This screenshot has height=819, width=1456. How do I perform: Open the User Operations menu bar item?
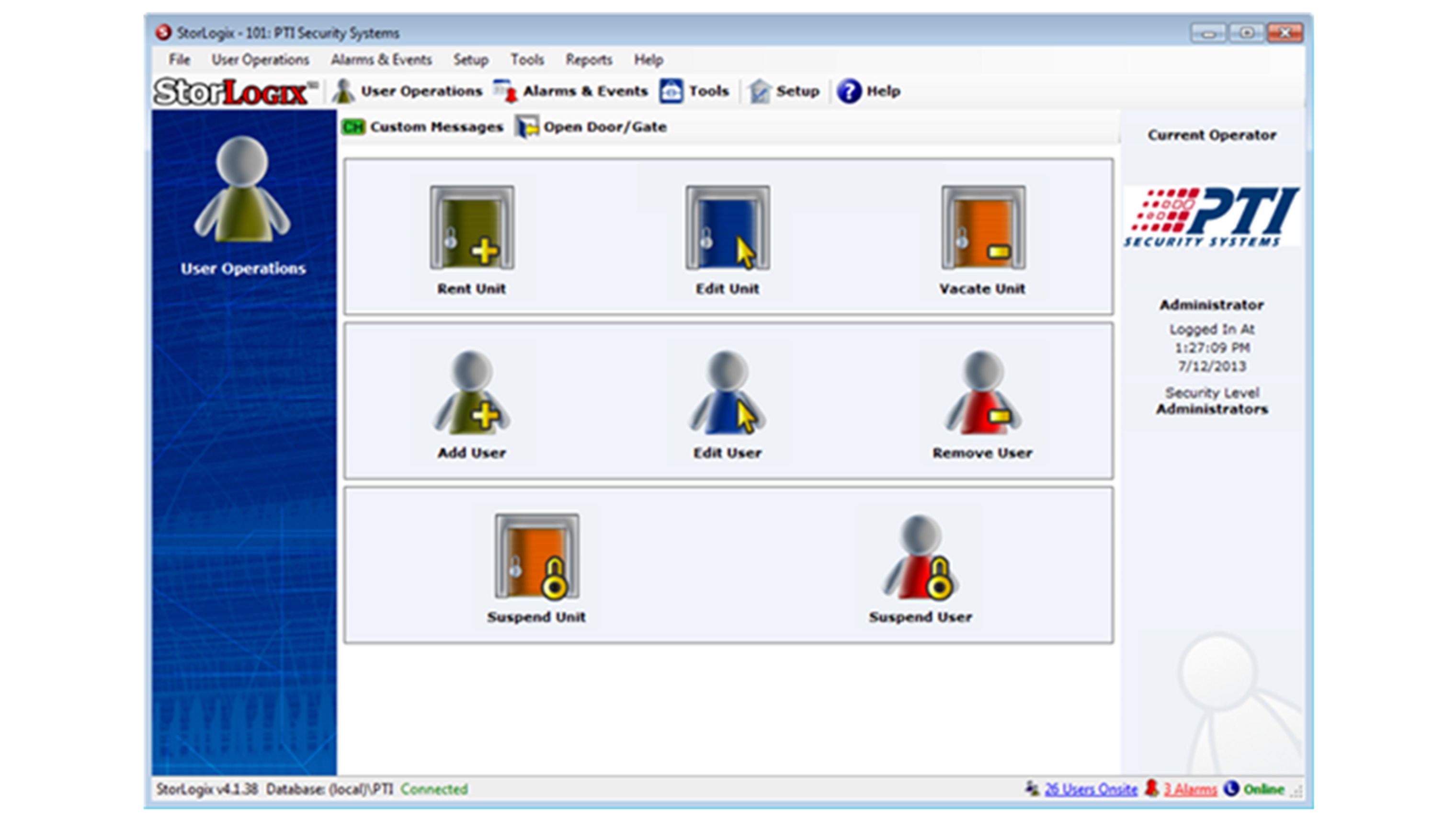(x=260, y=60)
